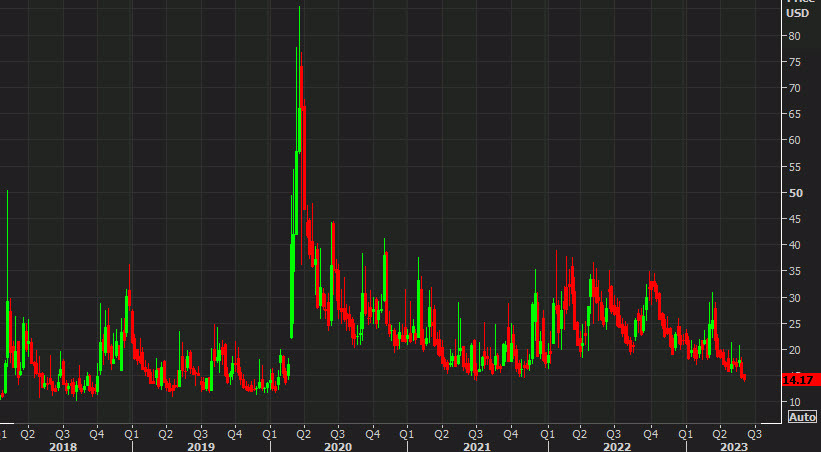Image resolution: width=821 pixels, height=452 pixels.
Task: Click the Q3 label above 2020
Action: pos(338,434)
